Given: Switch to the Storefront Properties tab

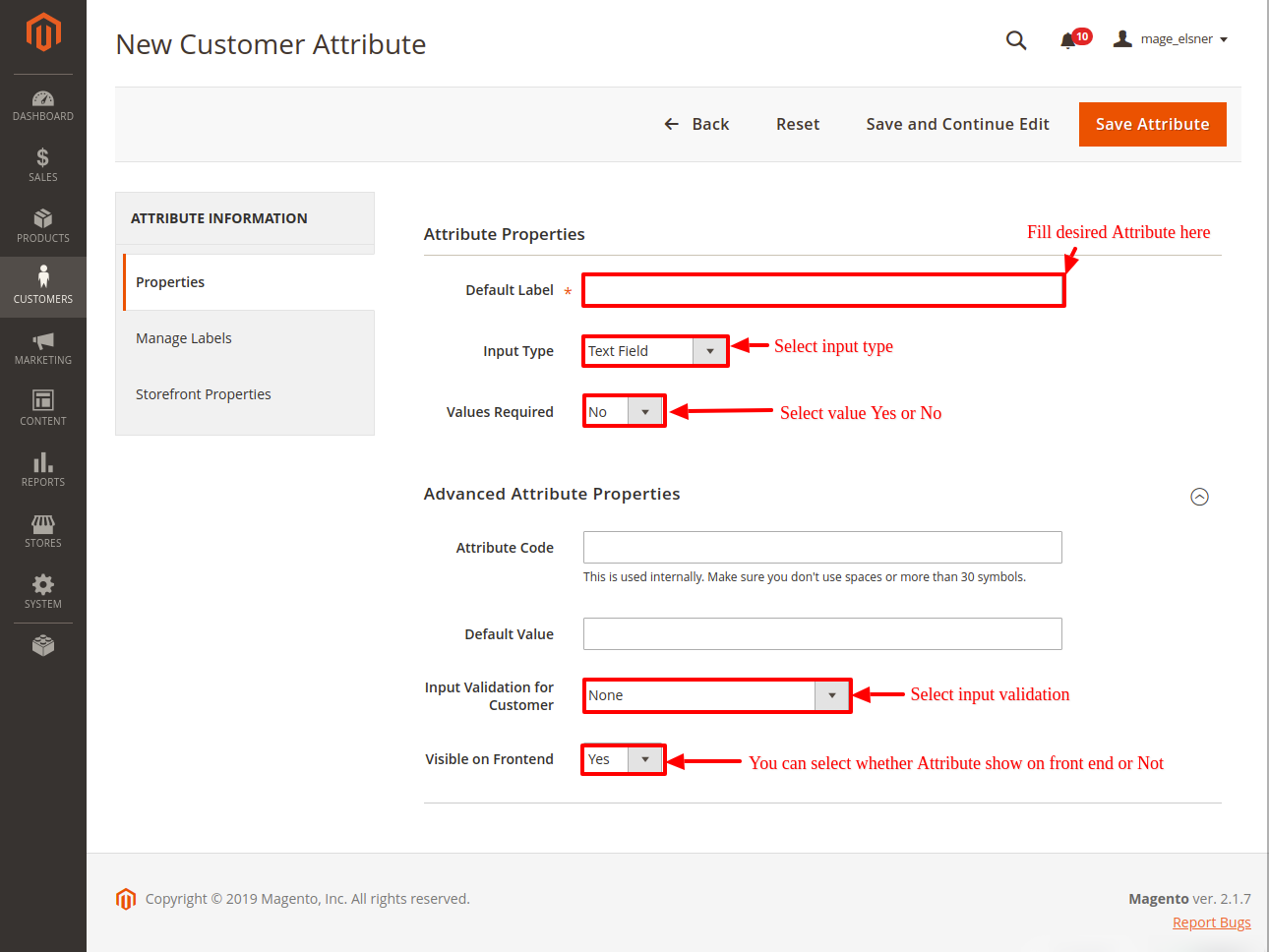Looking at the screenshot, I should (204, 394).
